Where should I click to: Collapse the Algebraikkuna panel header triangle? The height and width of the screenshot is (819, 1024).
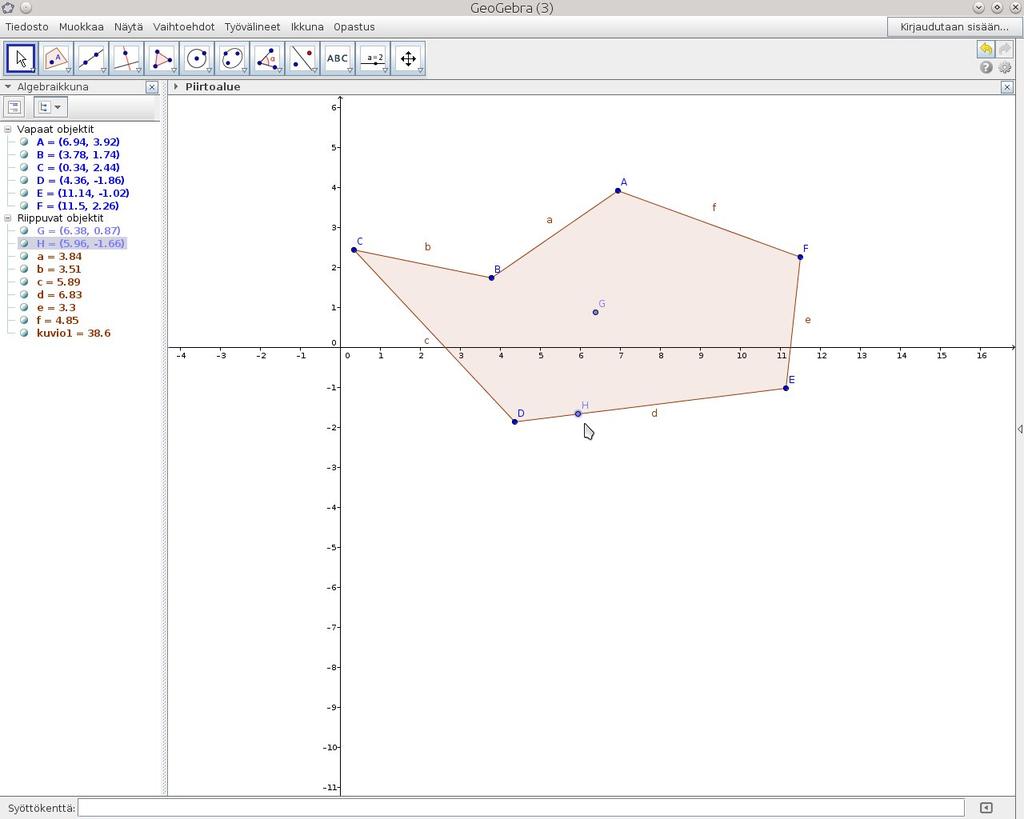pos(8,86)
